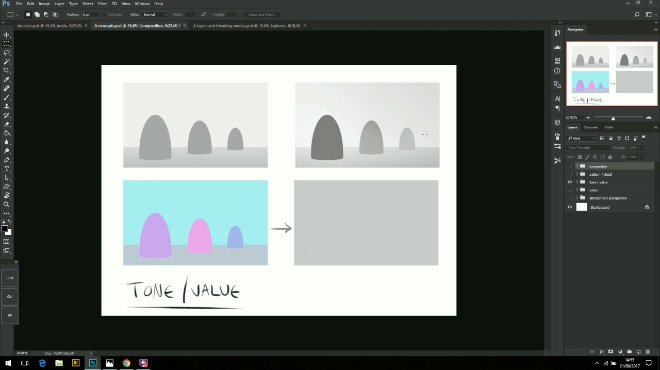Select the History Brush tool
The height and width of the screenshot is (370, 660).
click(x=7, y=115)
